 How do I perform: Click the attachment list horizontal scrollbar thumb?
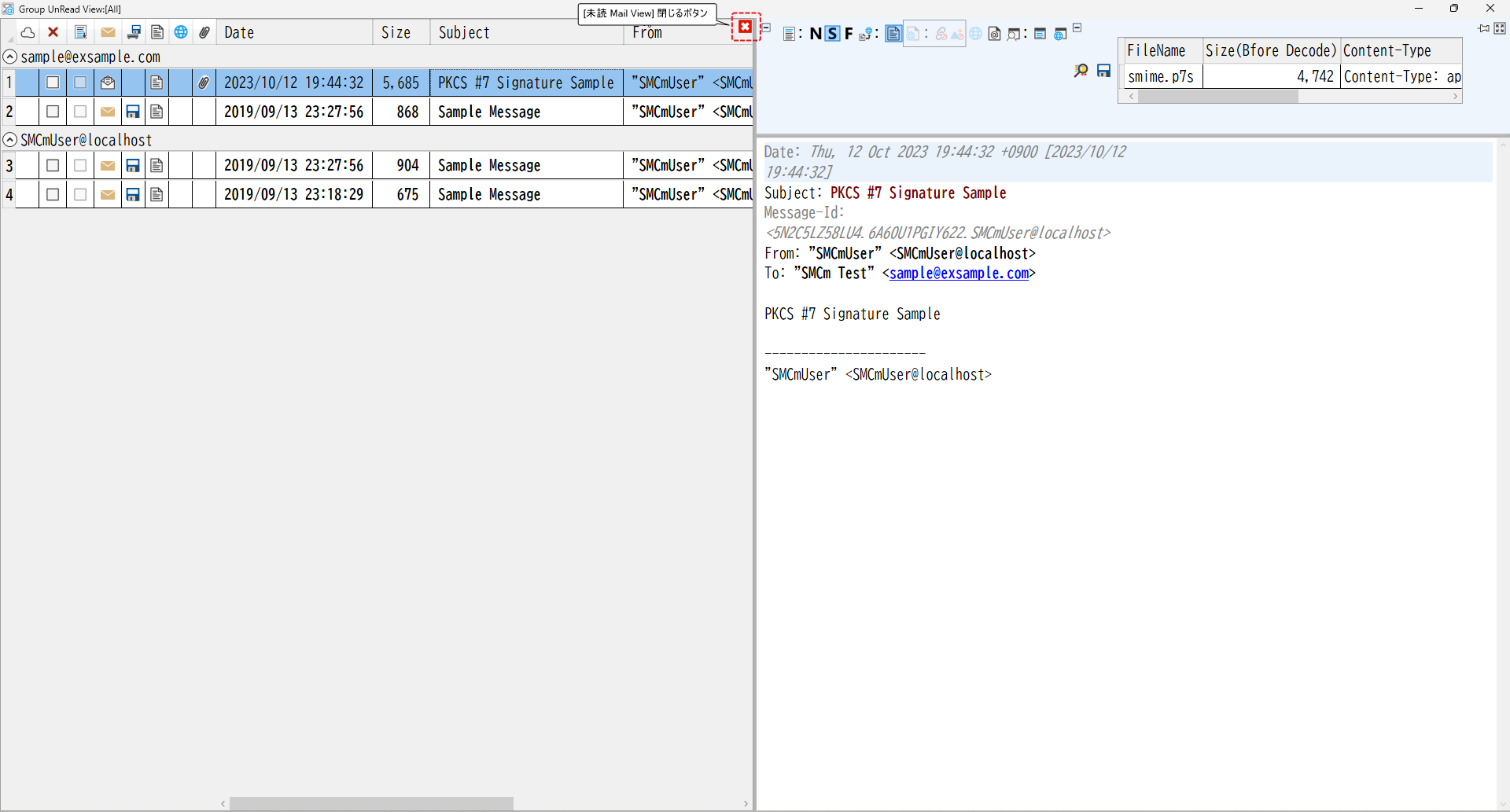[x=1217, y=97]
